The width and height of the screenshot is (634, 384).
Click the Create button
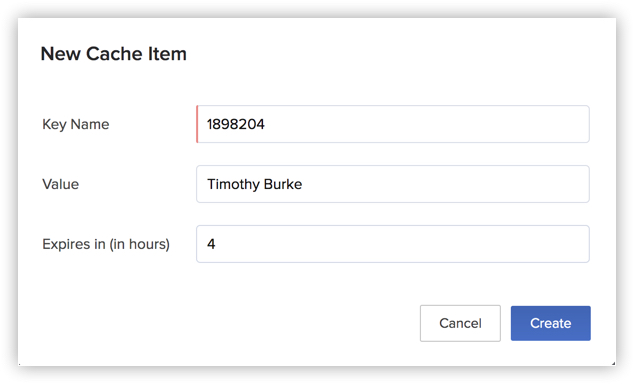coord(550,323)
